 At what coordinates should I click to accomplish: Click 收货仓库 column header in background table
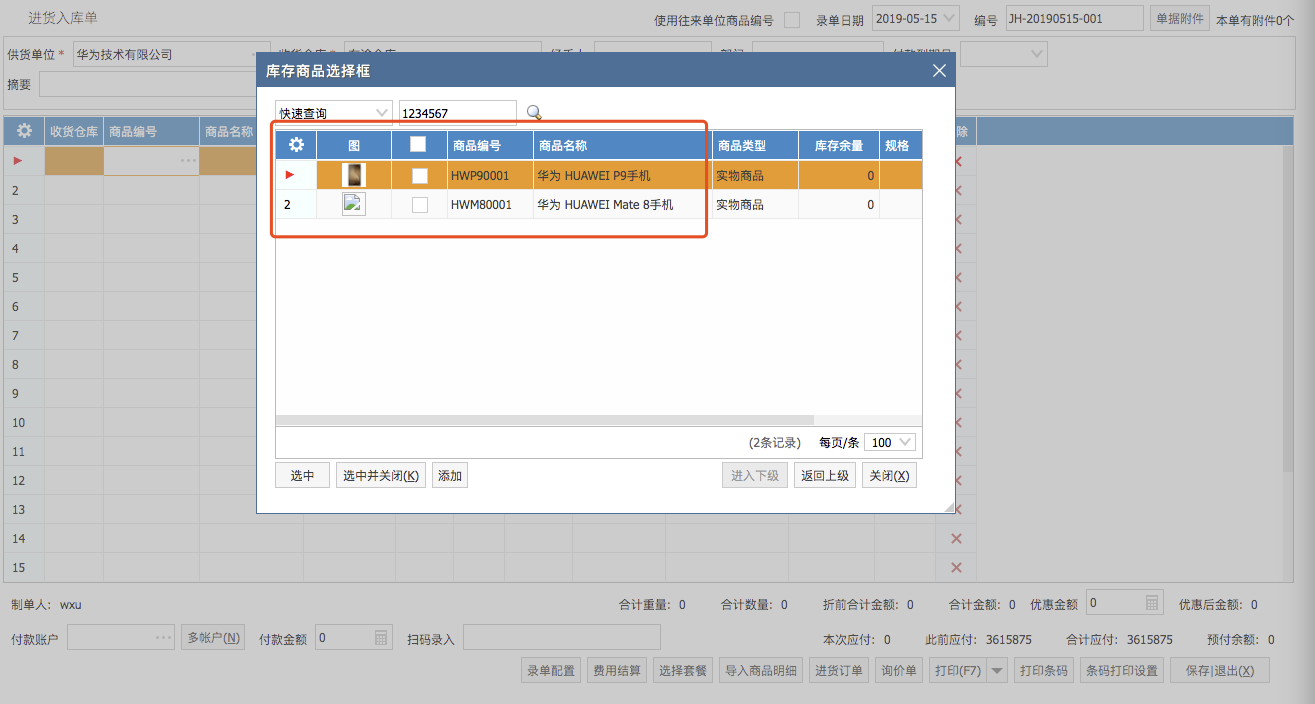click(74, 131)
